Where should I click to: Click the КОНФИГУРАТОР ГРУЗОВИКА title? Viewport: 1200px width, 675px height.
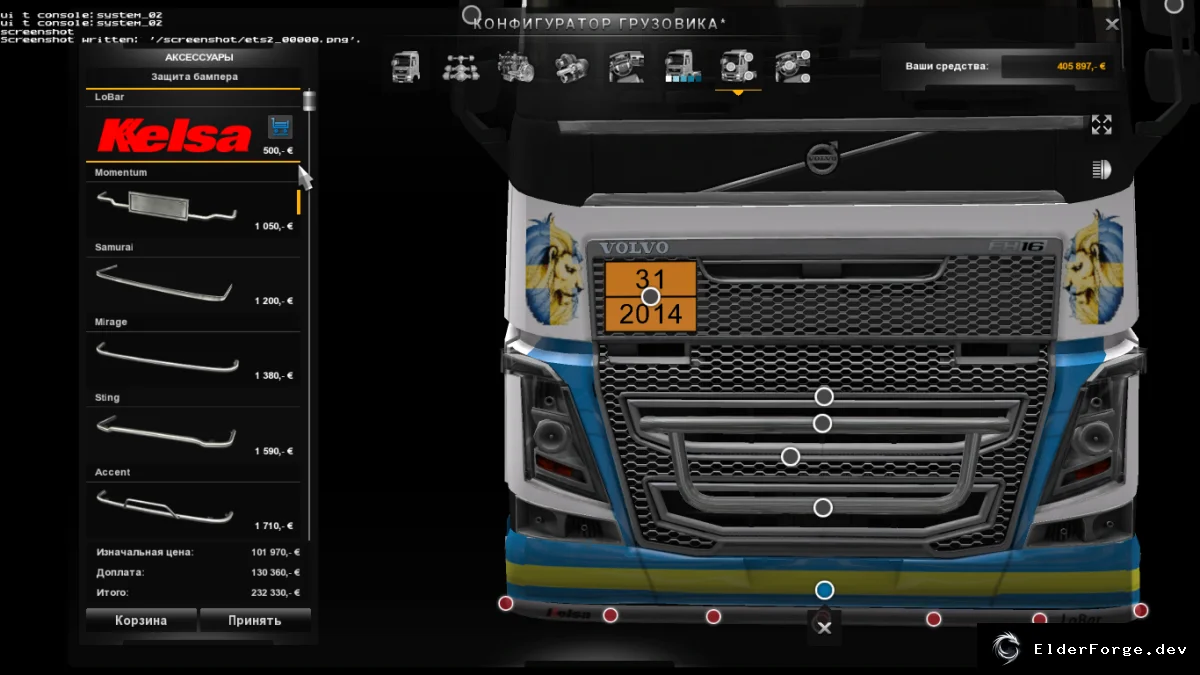(x=600, y=23)
